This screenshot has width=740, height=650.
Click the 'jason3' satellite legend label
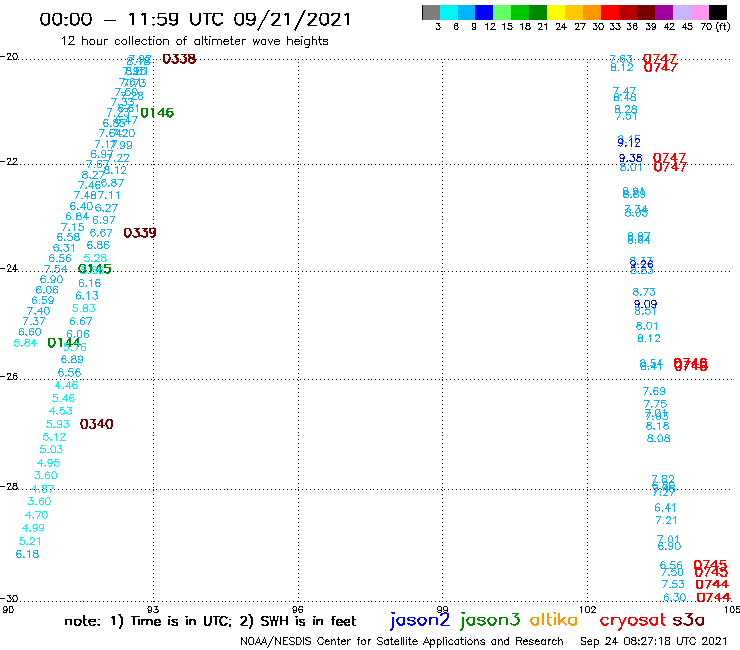point(490,620)
